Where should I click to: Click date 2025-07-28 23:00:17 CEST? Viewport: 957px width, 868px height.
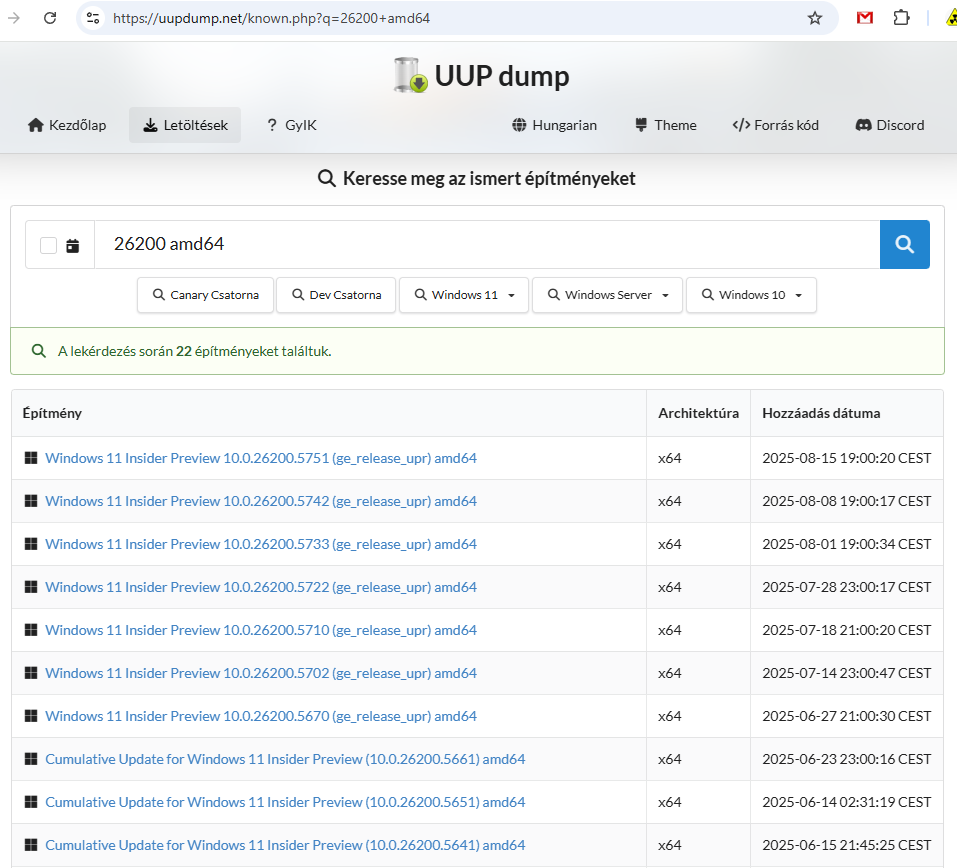click(847, 587)
